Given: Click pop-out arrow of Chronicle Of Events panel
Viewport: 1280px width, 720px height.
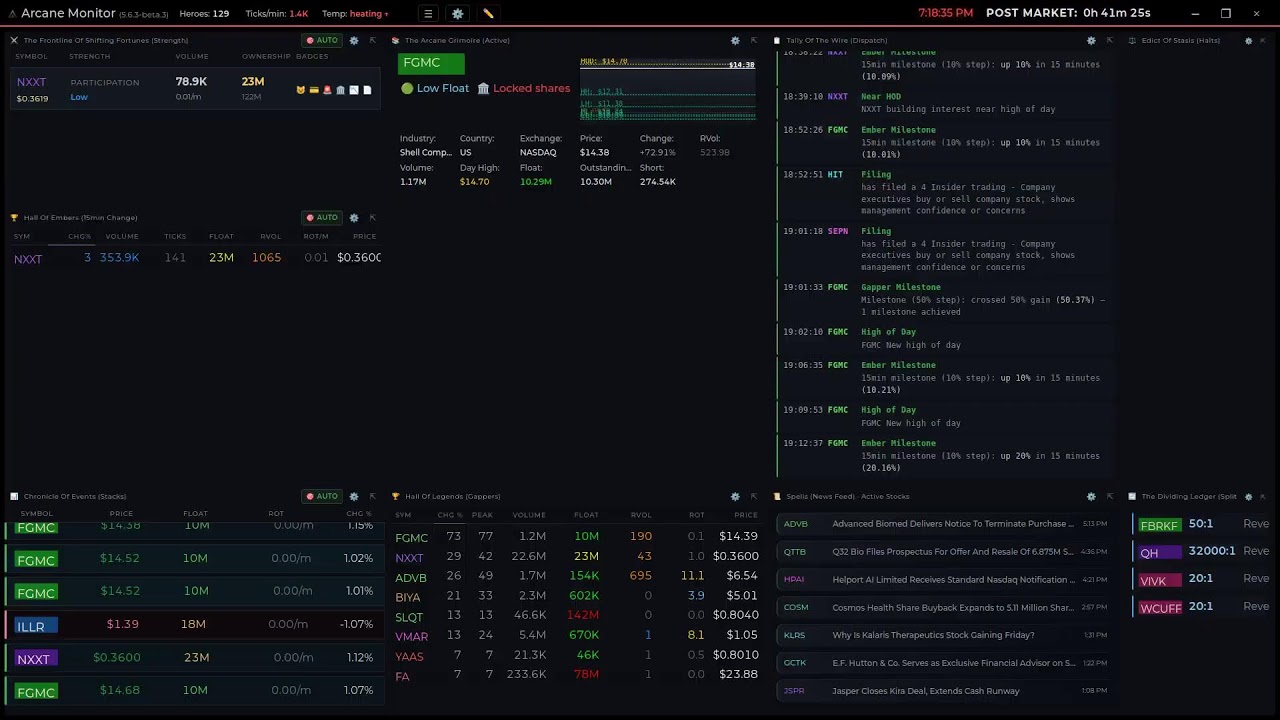Looking at the screenshot, I should [372, 496].
